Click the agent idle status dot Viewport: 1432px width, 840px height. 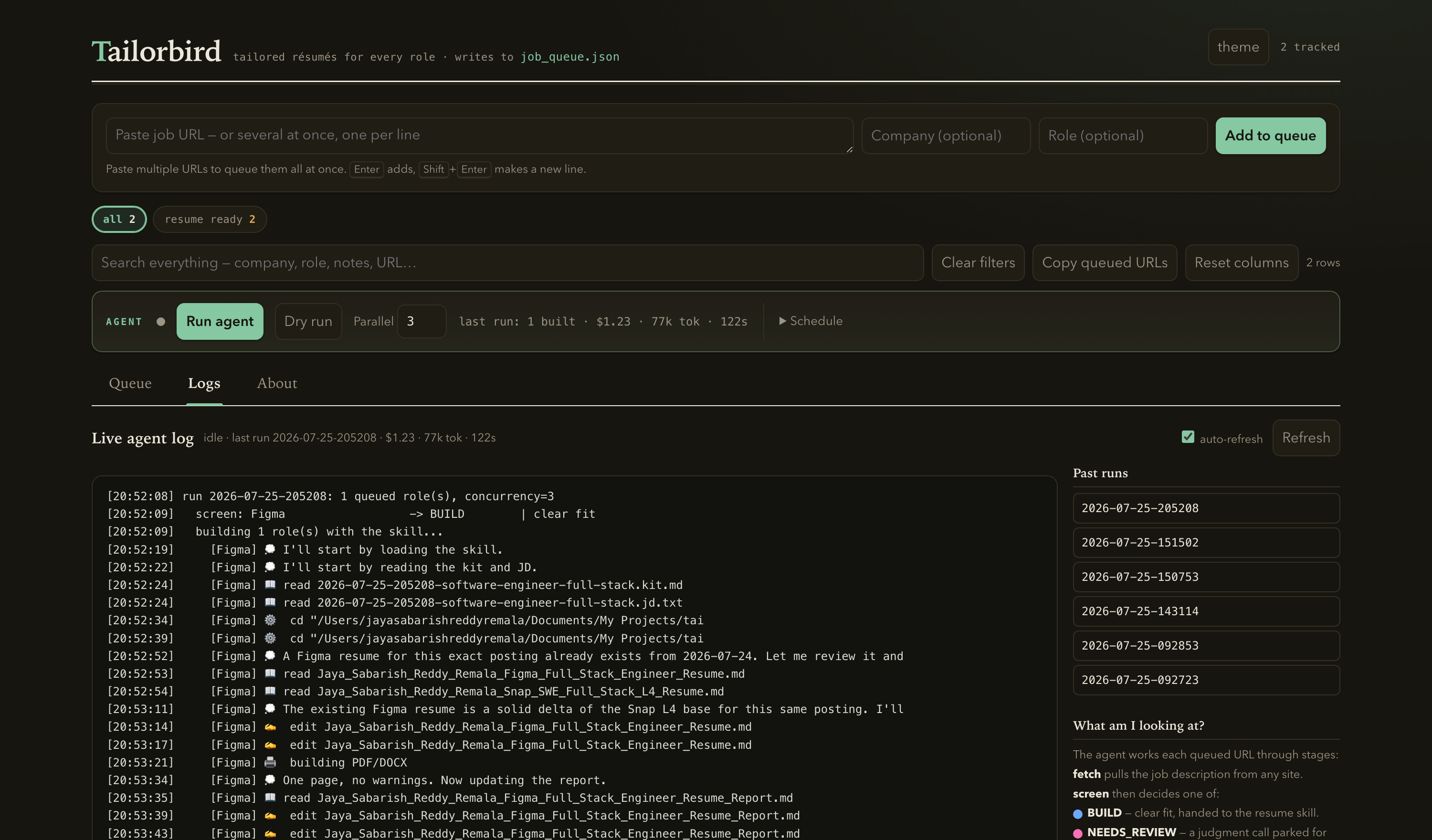[x=161, y=322]
